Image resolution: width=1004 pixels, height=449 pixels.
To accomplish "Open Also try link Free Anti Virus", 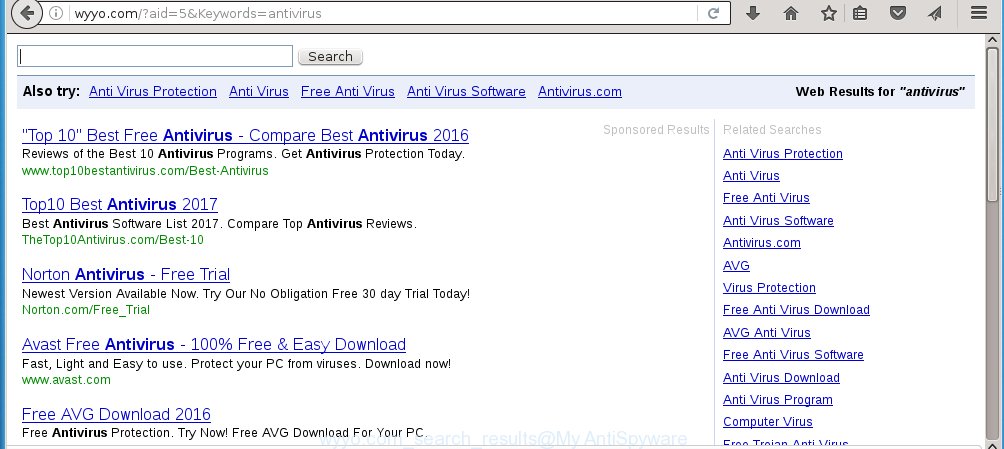I will pyautogui.click(x=348, y=92).
